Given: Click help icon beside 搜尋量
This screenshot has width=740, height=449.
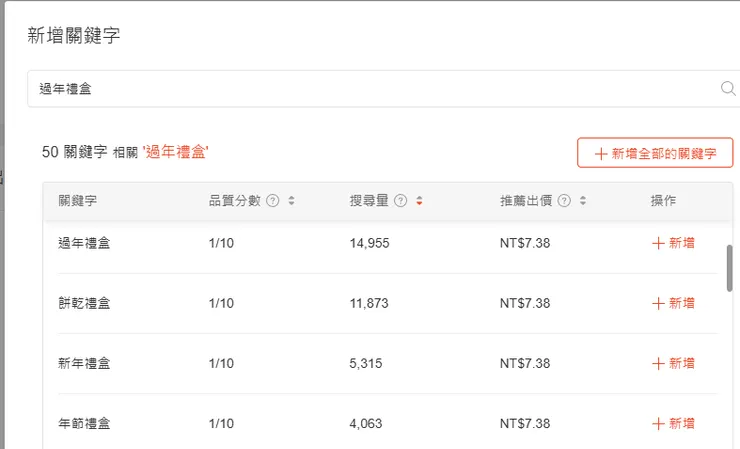Looking at the screenshot, I should coord(401,201).
